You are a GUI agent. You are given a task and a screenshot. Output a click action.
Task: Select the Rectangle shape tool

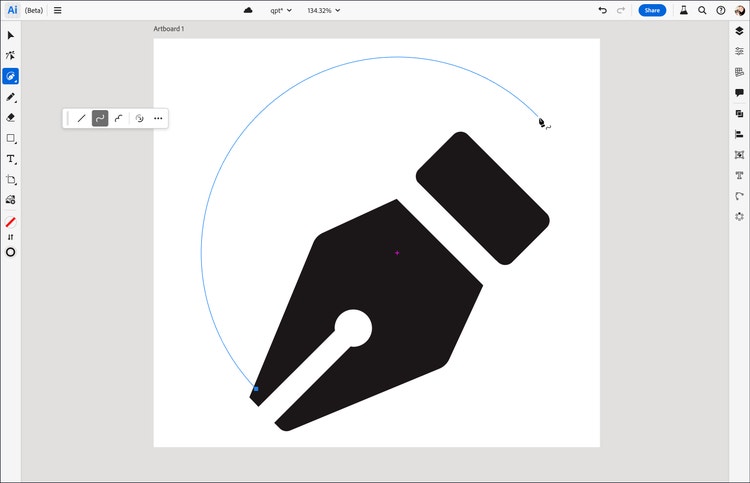pos(11,138)
